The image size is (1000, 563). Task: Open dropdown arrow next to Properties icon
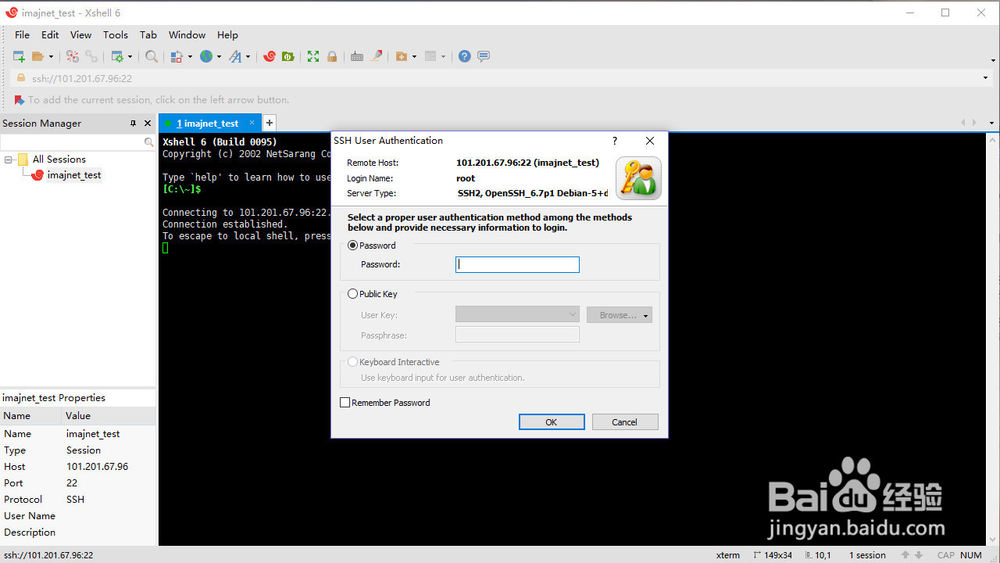click(130, 57)
